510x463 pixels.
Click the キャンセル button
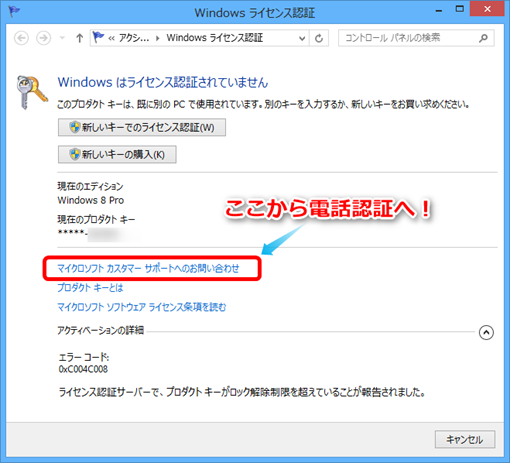[x=465, y=439]
